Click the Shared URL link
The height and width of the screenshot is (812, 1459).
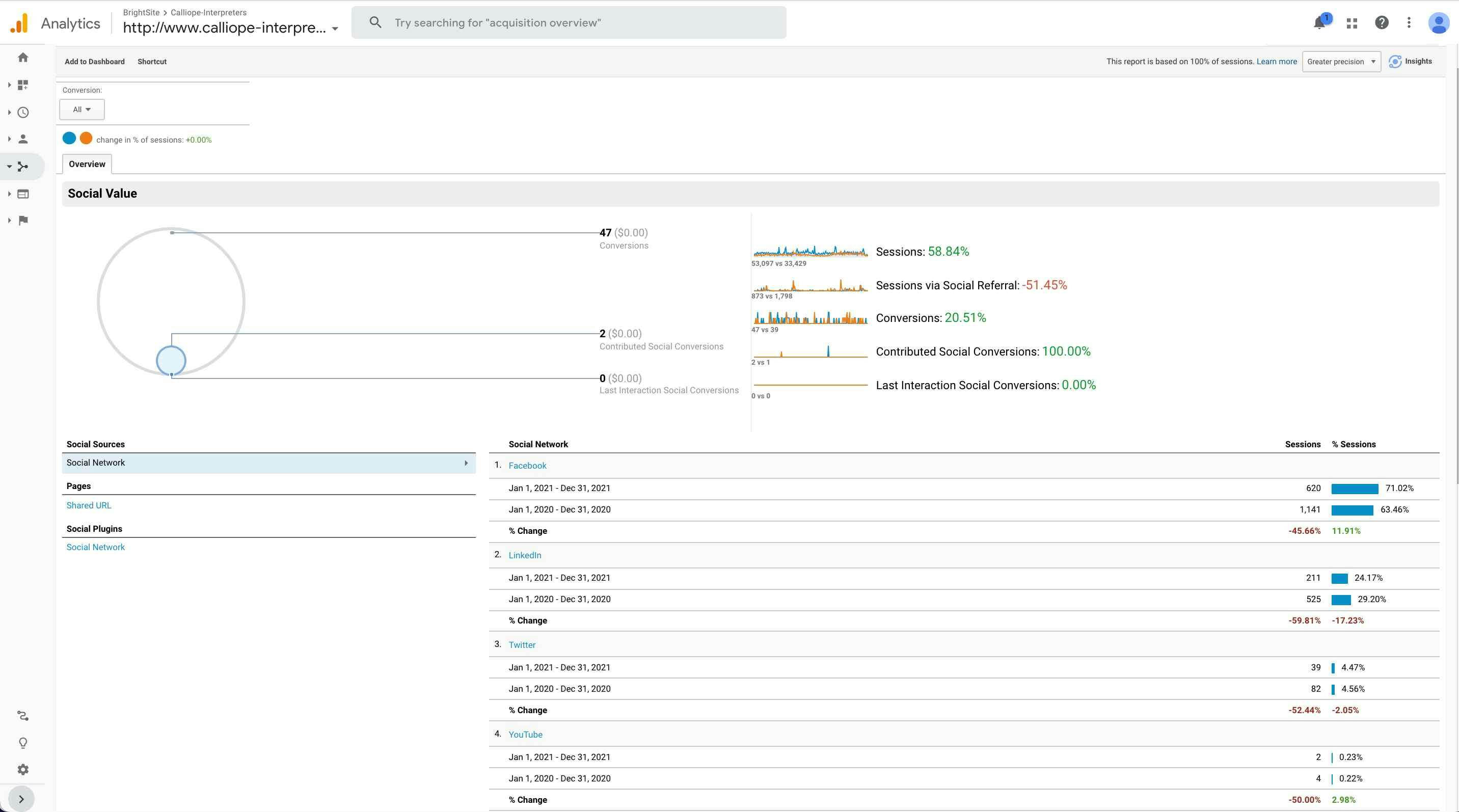(x=89, y=505)
